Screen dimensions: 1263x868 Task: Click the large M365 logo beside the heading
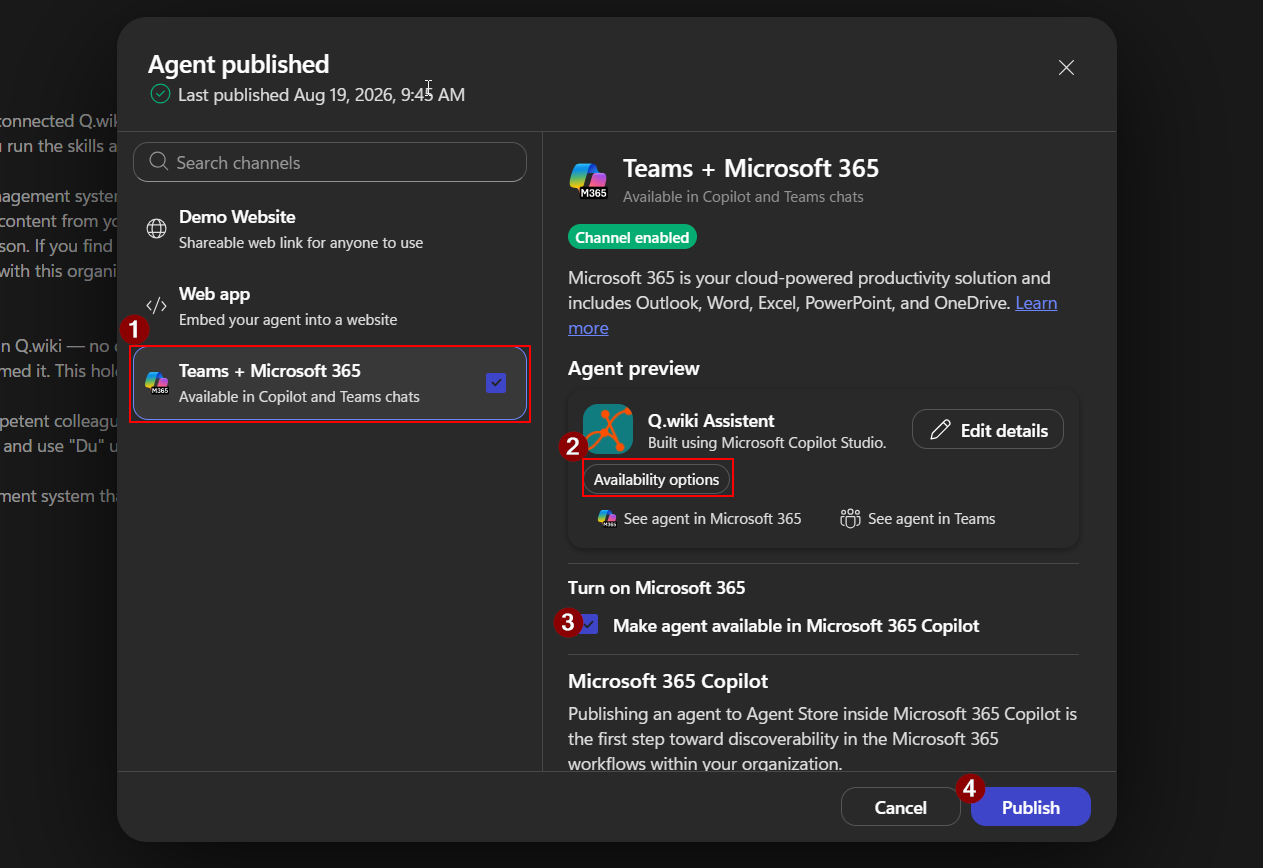click(589, 180)
